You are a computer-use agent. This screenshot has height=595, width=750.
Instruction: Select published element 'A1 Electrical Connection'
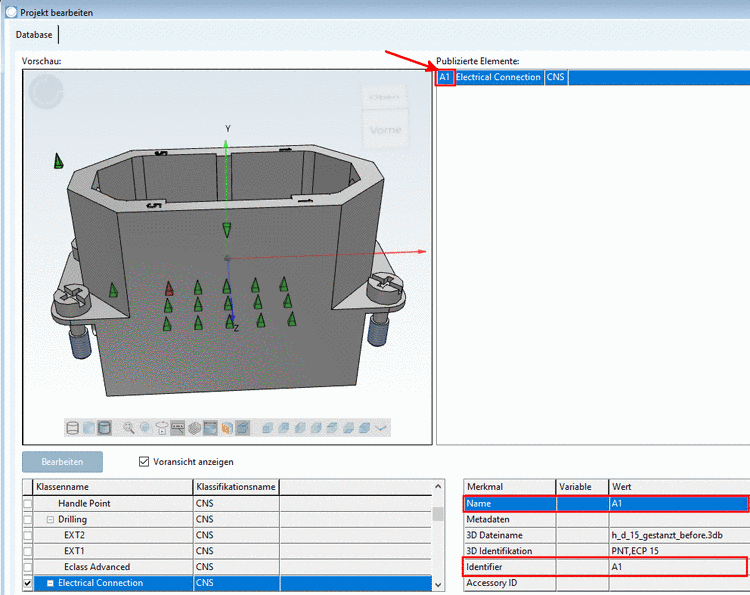pyautogui.click(x=593, y=77)
